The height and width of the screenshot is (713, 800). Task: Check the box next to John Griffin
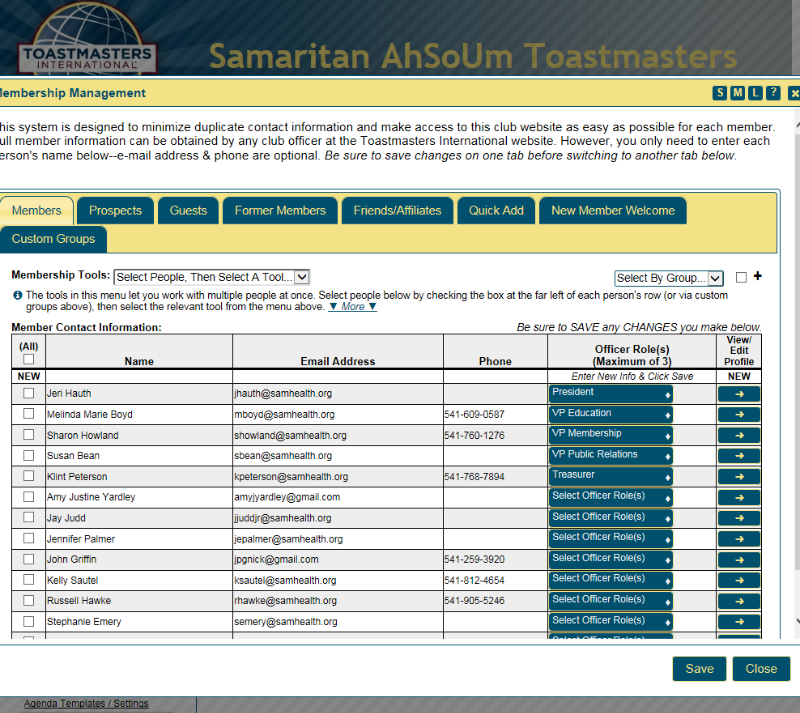click(x=29, y=559)
